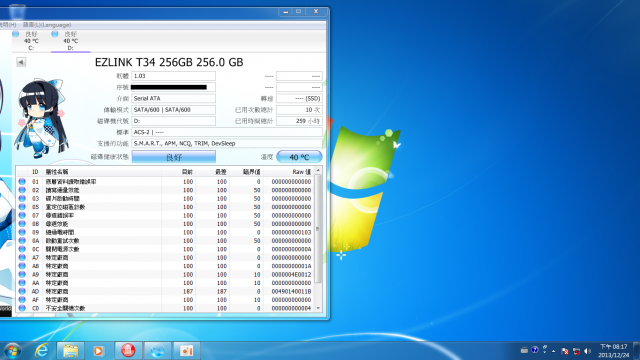Open the Help (H) menu
Image resolution: width=640 pixels, height=360 pixels.
[x=8, y=25]
